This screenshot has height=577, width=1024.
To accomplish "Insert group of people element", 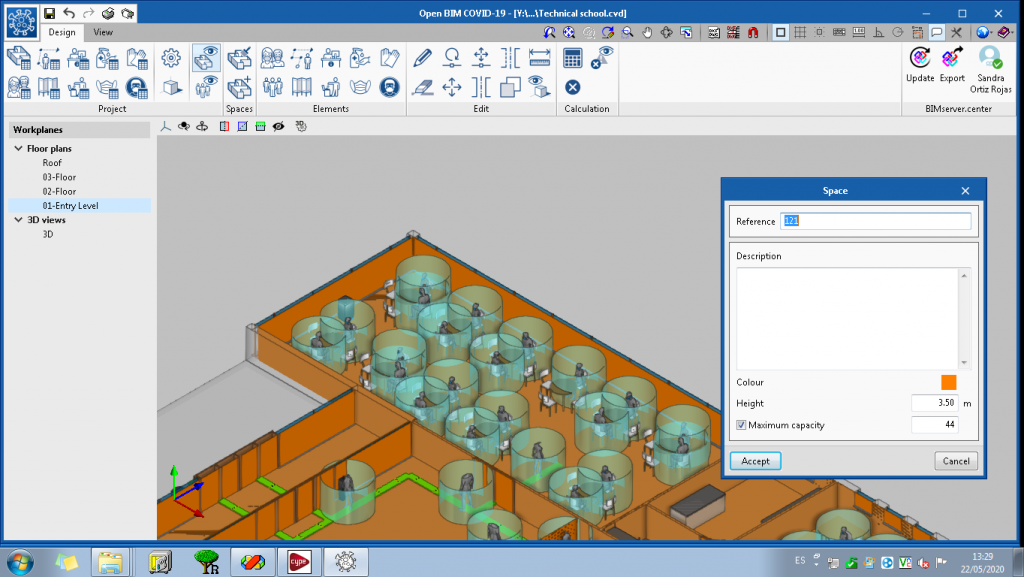I will (x=272, y=87).
